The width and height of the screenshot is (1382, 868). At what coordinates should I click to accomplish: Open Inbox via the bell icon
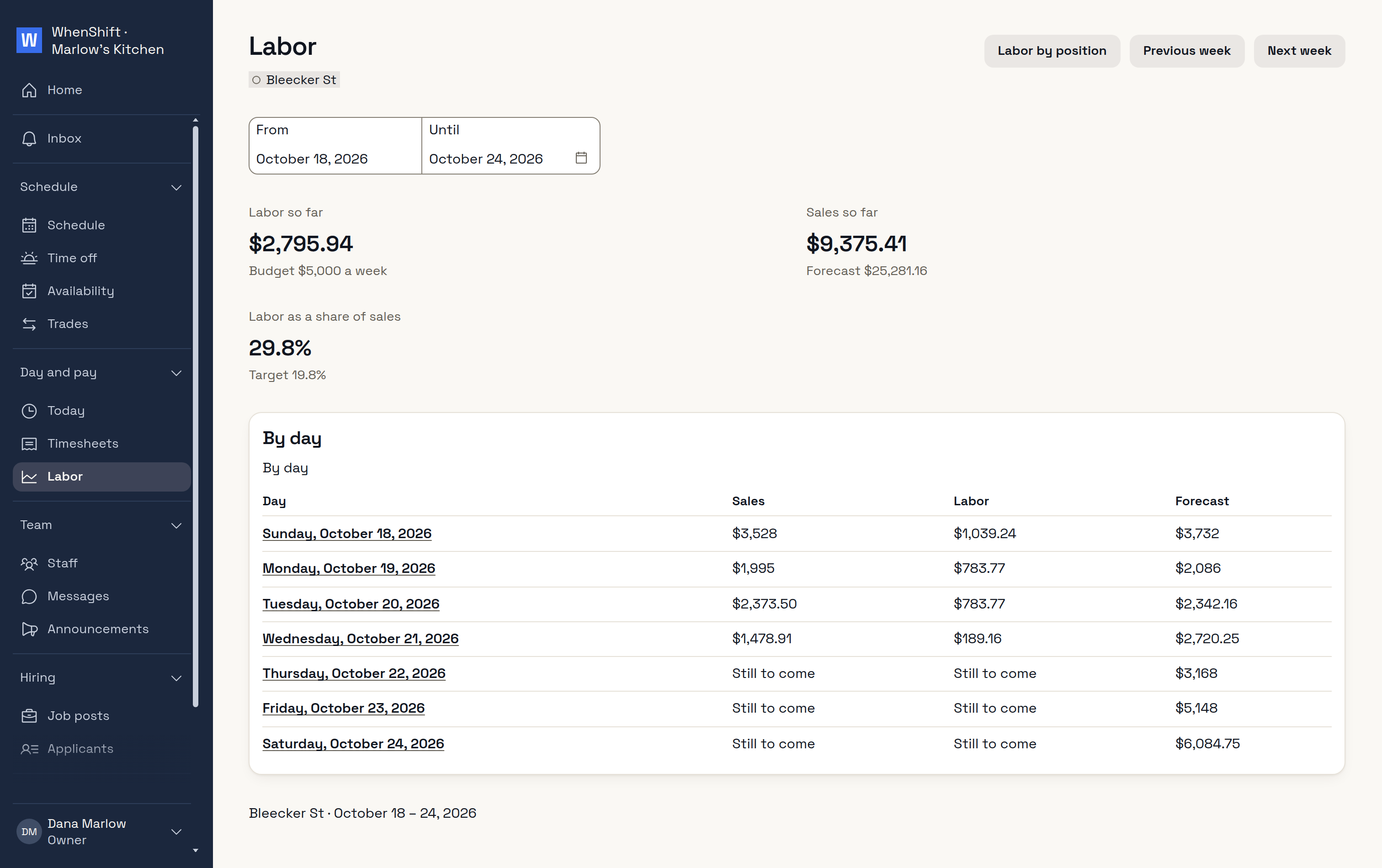pyautogui.click(x=29, y=139)
